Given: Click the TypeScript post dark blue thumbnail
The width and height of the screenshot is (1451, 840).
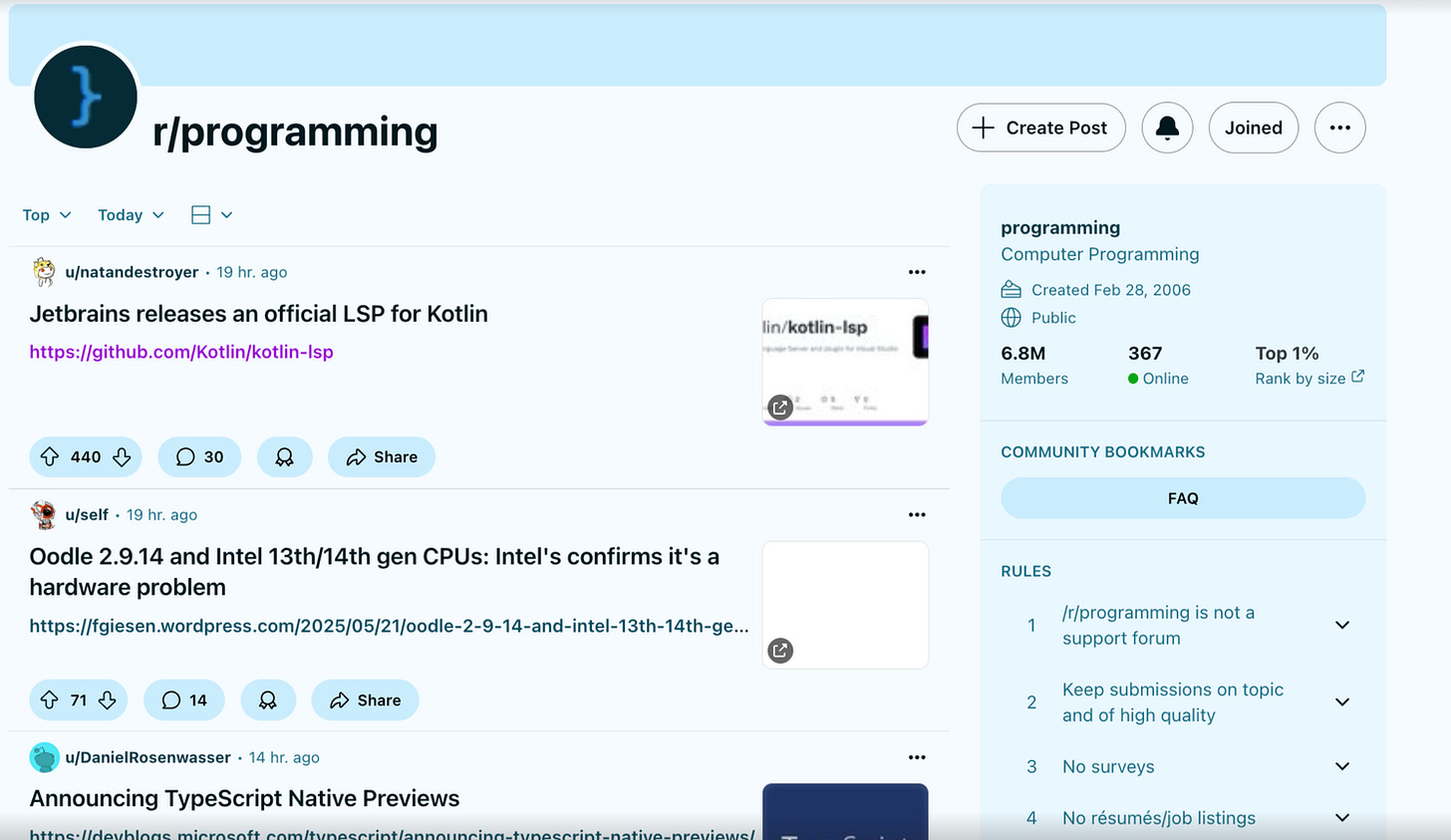Looking at the screenshot, I should click(x=845, y=811).
